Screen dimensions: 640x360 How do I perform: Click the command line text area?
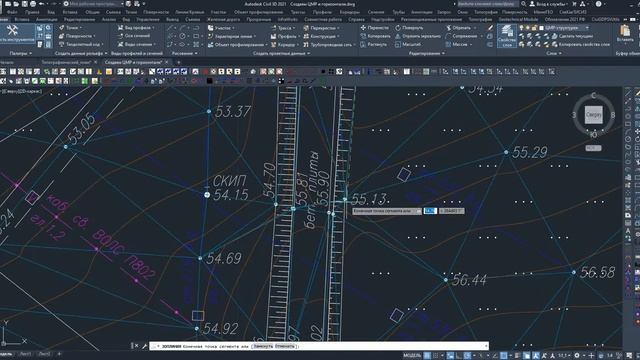pyautogui.click(x=318, y=346)
